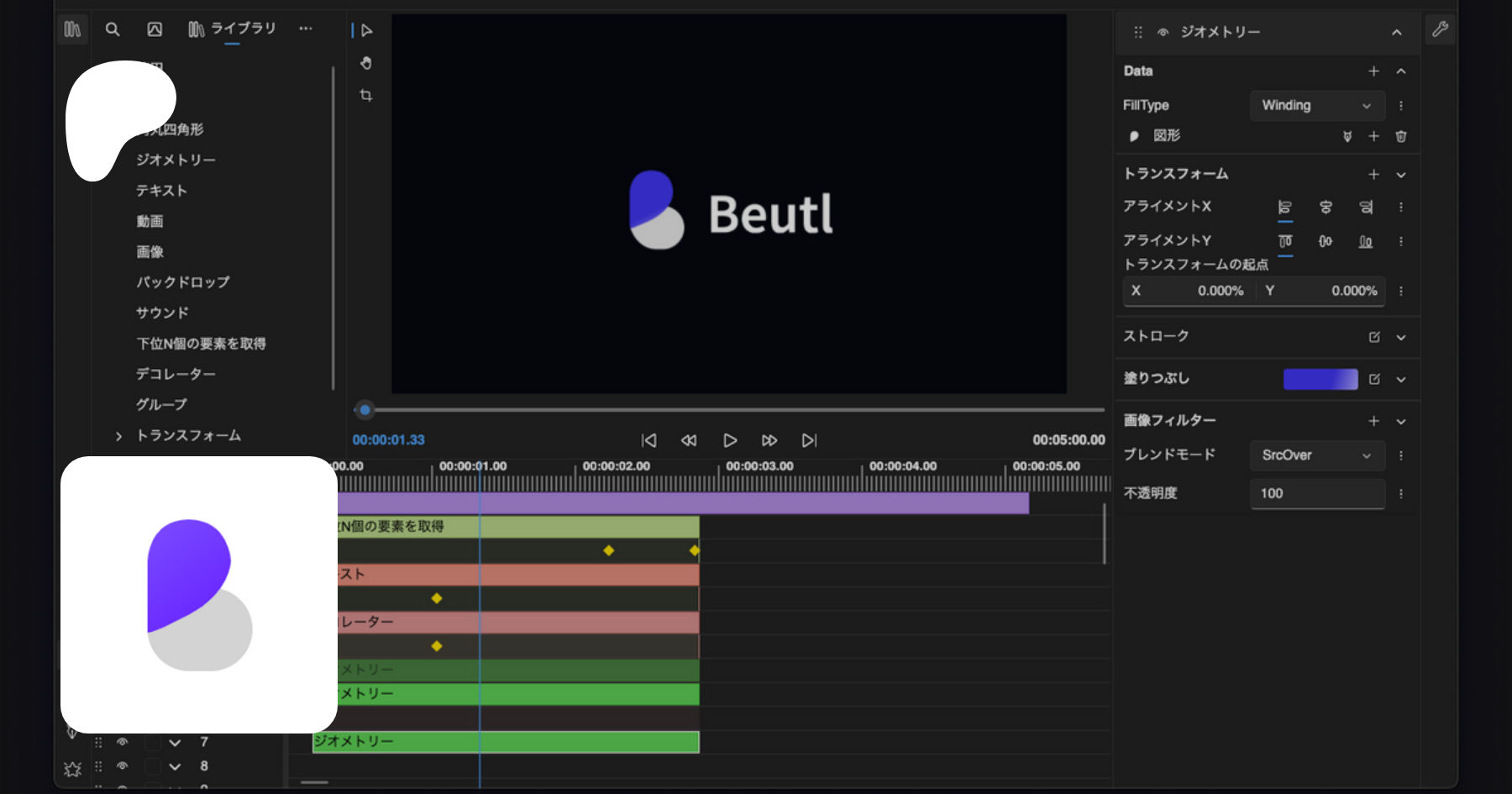
Task: Click the search magnifier icon in sidebar
Action: (x=113, y=29)
